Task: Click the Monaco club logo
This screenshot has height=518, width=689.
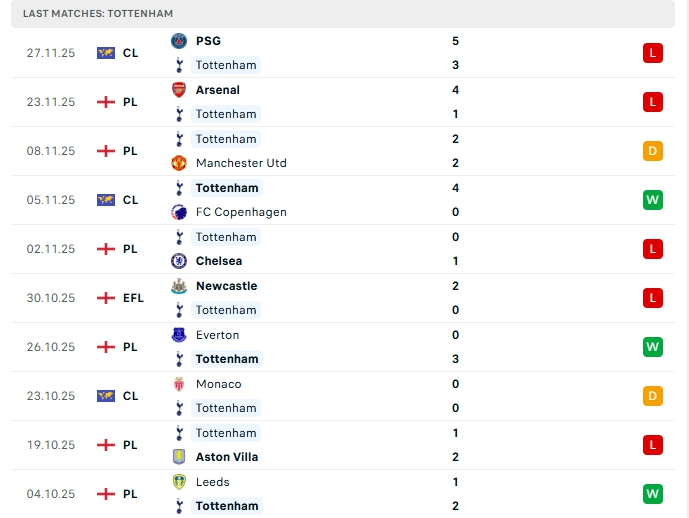Action: click(179, 384)
